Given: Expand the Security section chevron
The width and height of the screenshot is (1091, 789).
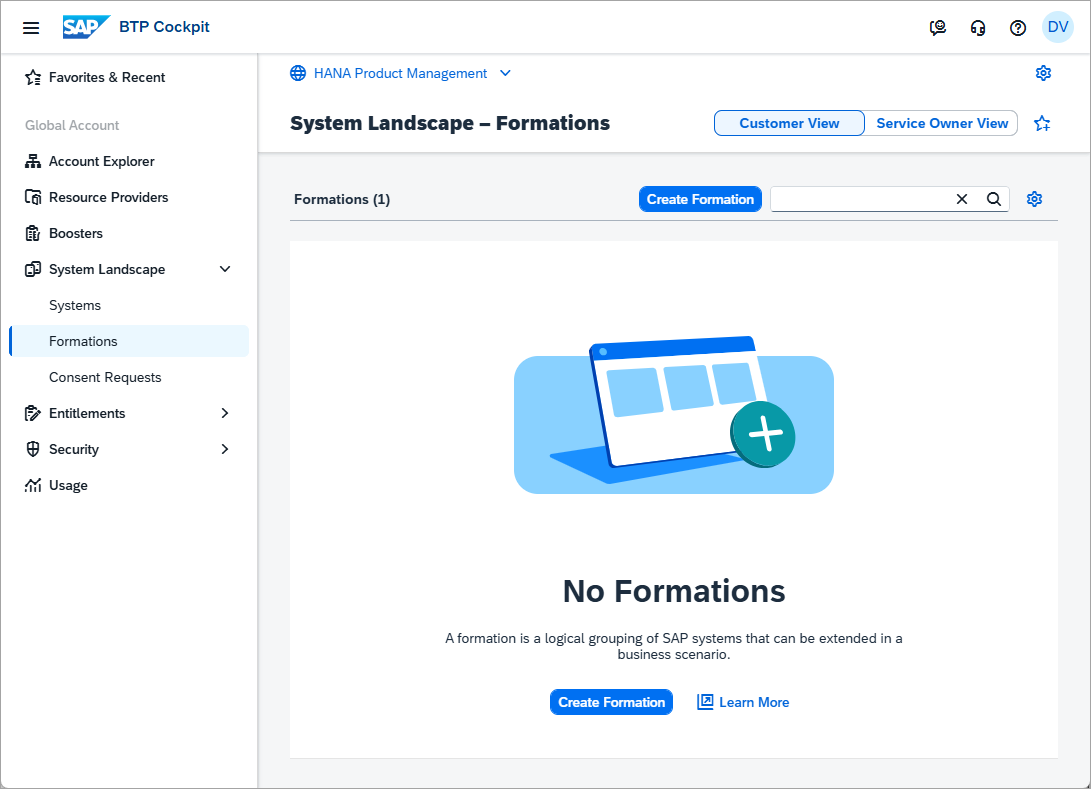Looking at the screenshot, I should click(x=225, y=449).
